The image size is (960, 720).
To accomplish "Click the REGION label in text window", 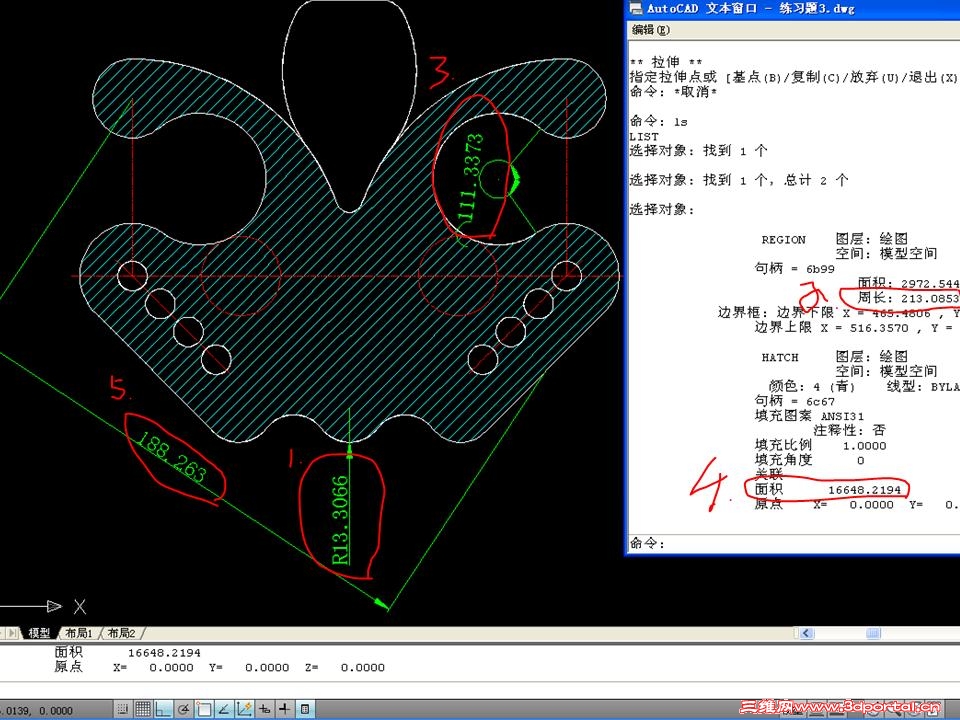I will 784,240.
